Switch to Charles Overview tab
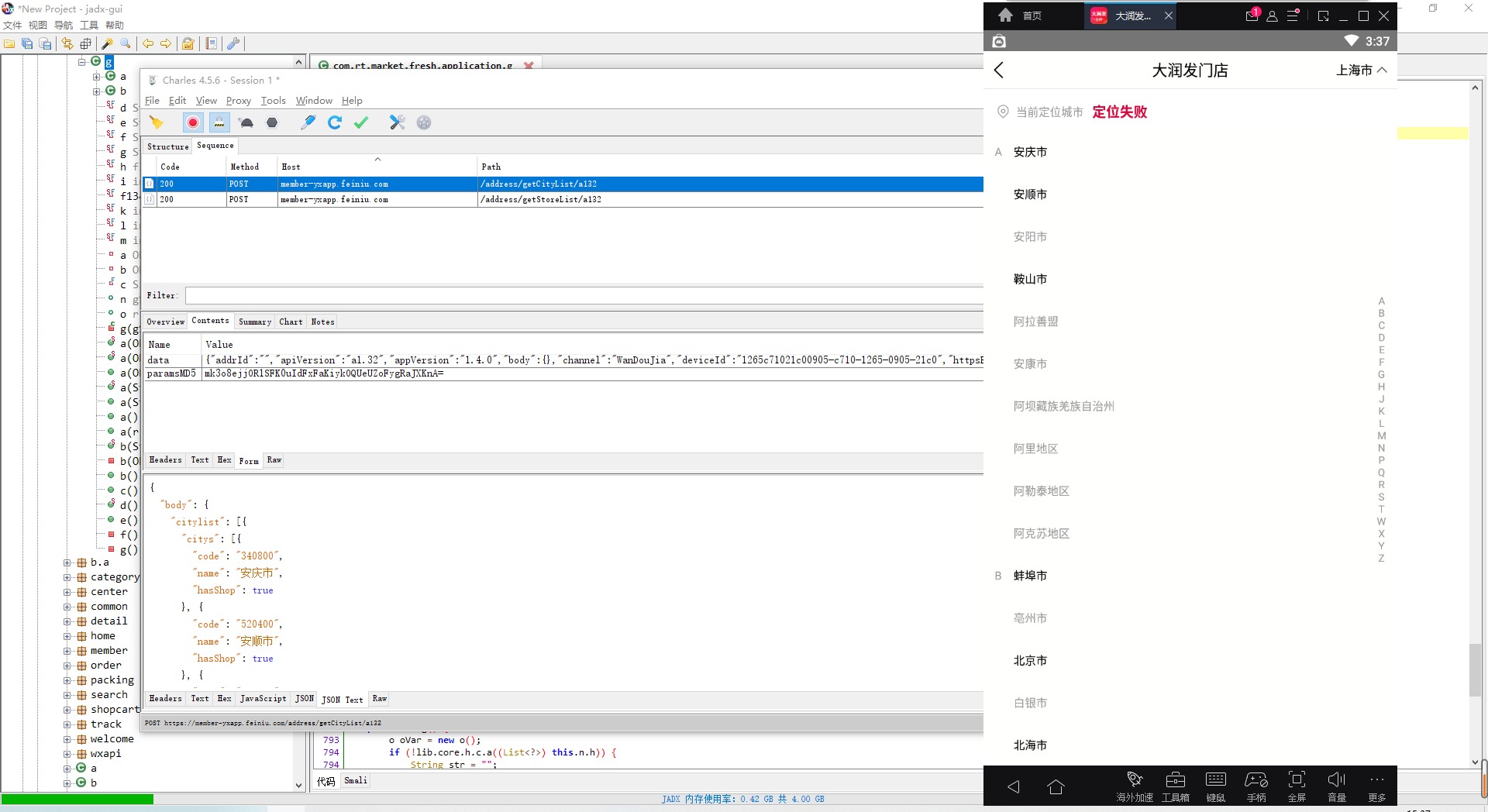The height and width of the screenshot is (812, 1488). tap(166, 322)
